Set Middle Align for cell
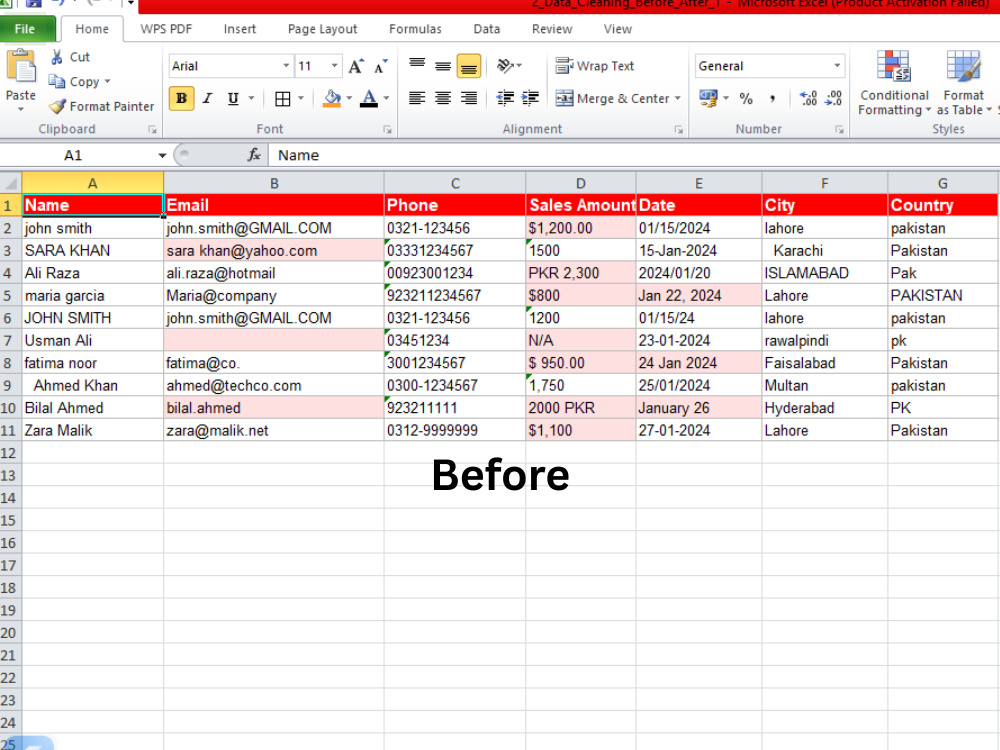This screenshot has width=1000, height=750. click(443, 66)
